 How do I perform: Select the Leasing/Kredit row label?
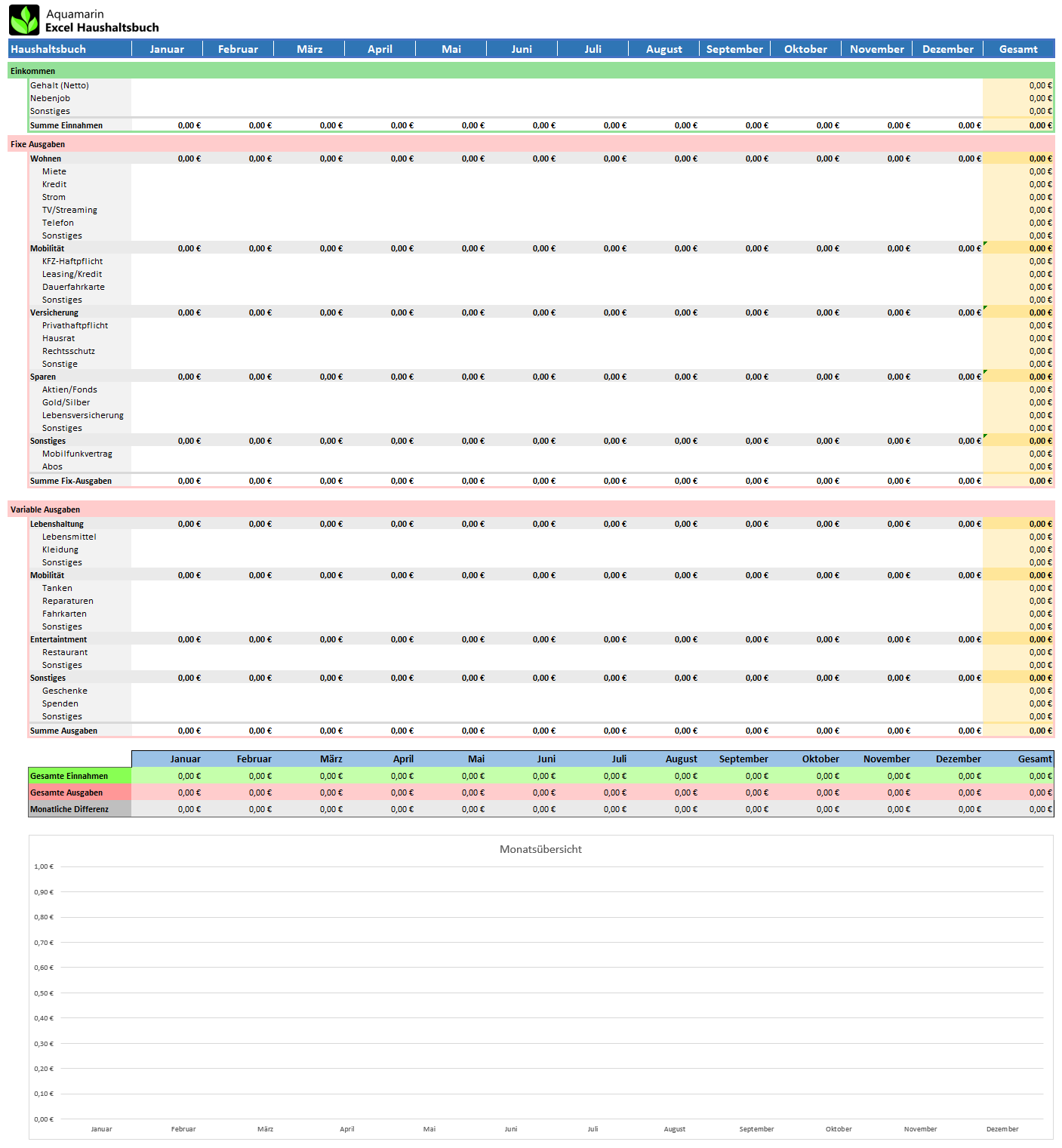click(x=72, y=274)
